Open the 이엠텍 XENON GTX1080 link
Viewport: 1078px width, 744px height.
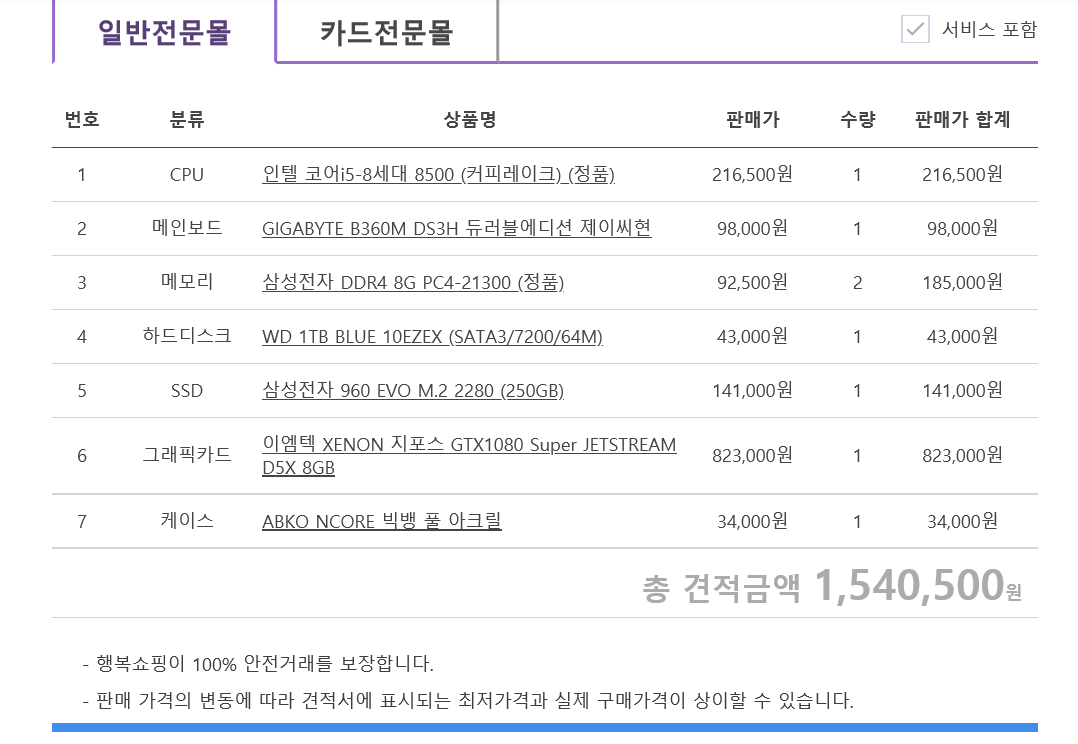coord(469,455)
